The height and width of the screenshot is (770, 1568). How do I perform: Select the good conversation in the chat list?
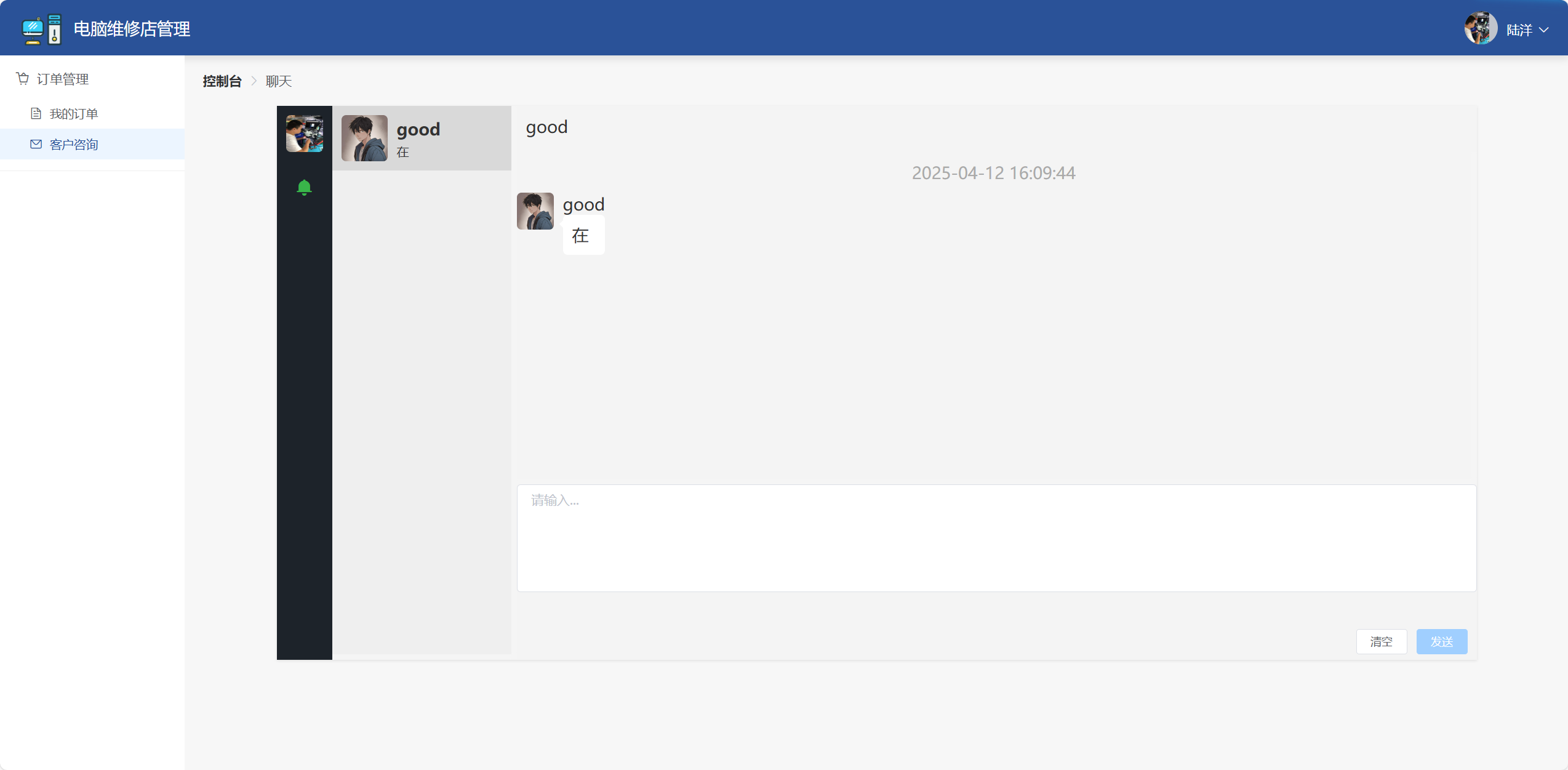click(x=422, y=138)
